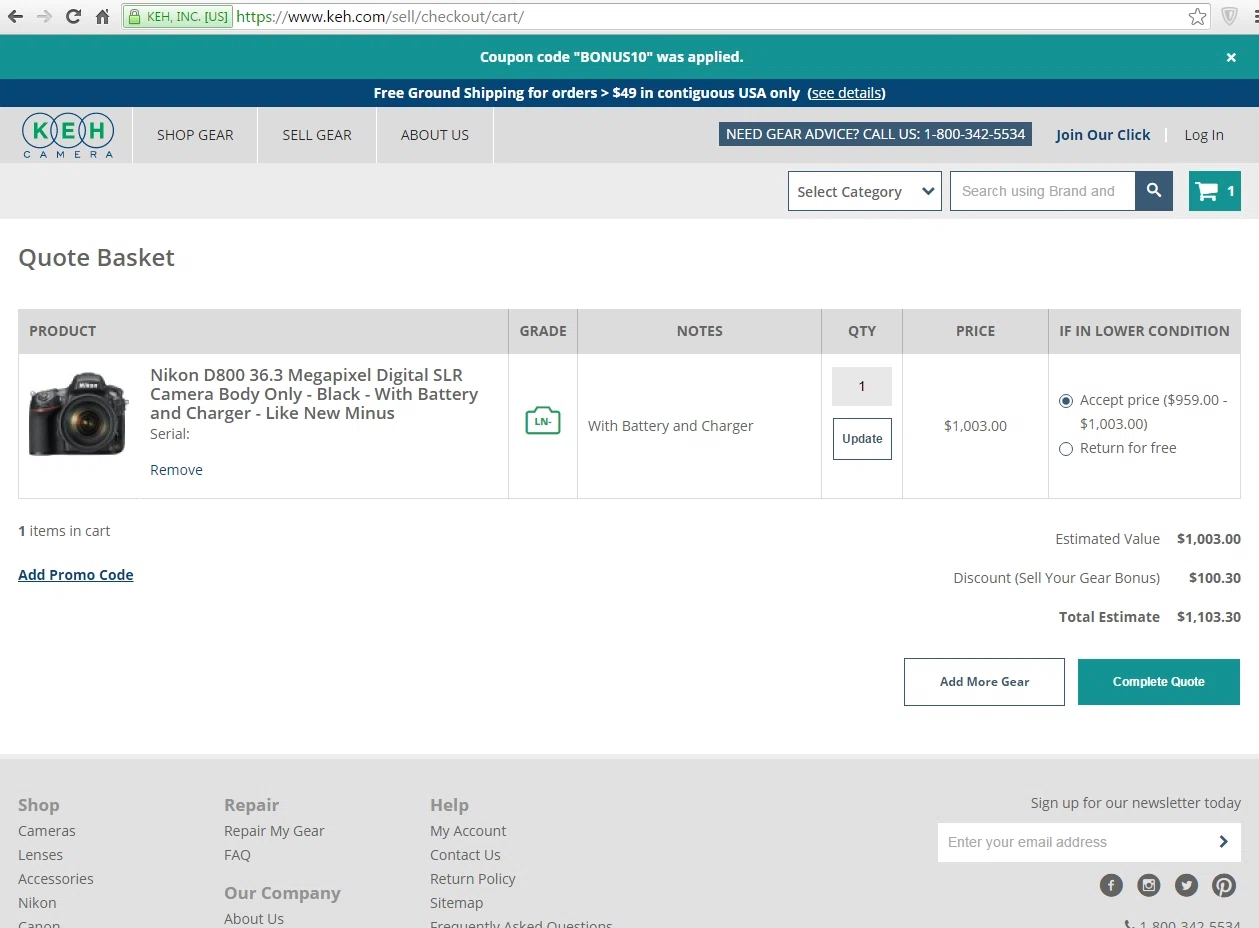Image resolution: width=1259 pixels, height=928 pixels.
Task: Open shipping see details link
Action: pyautogui.click(x=846, y=93)
